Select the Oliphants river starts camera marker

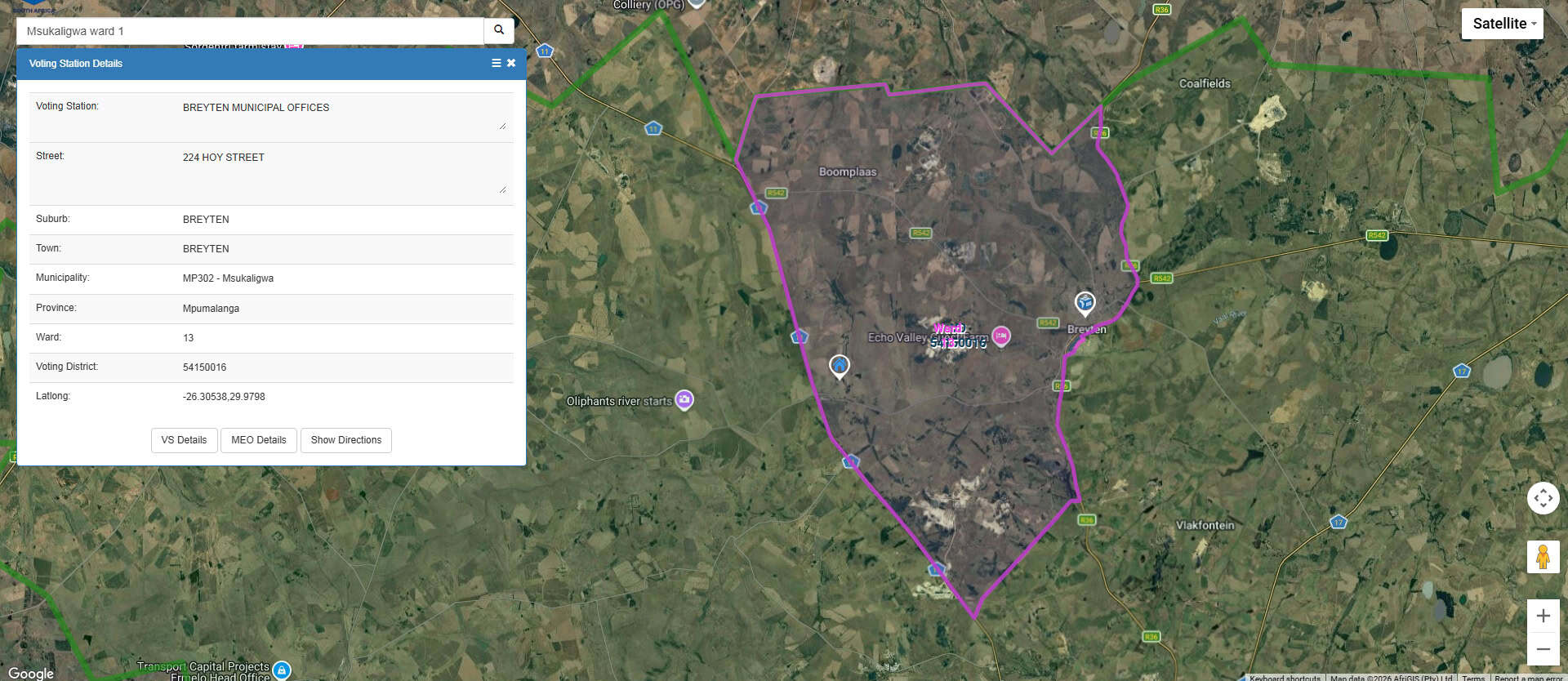[684, 400]
